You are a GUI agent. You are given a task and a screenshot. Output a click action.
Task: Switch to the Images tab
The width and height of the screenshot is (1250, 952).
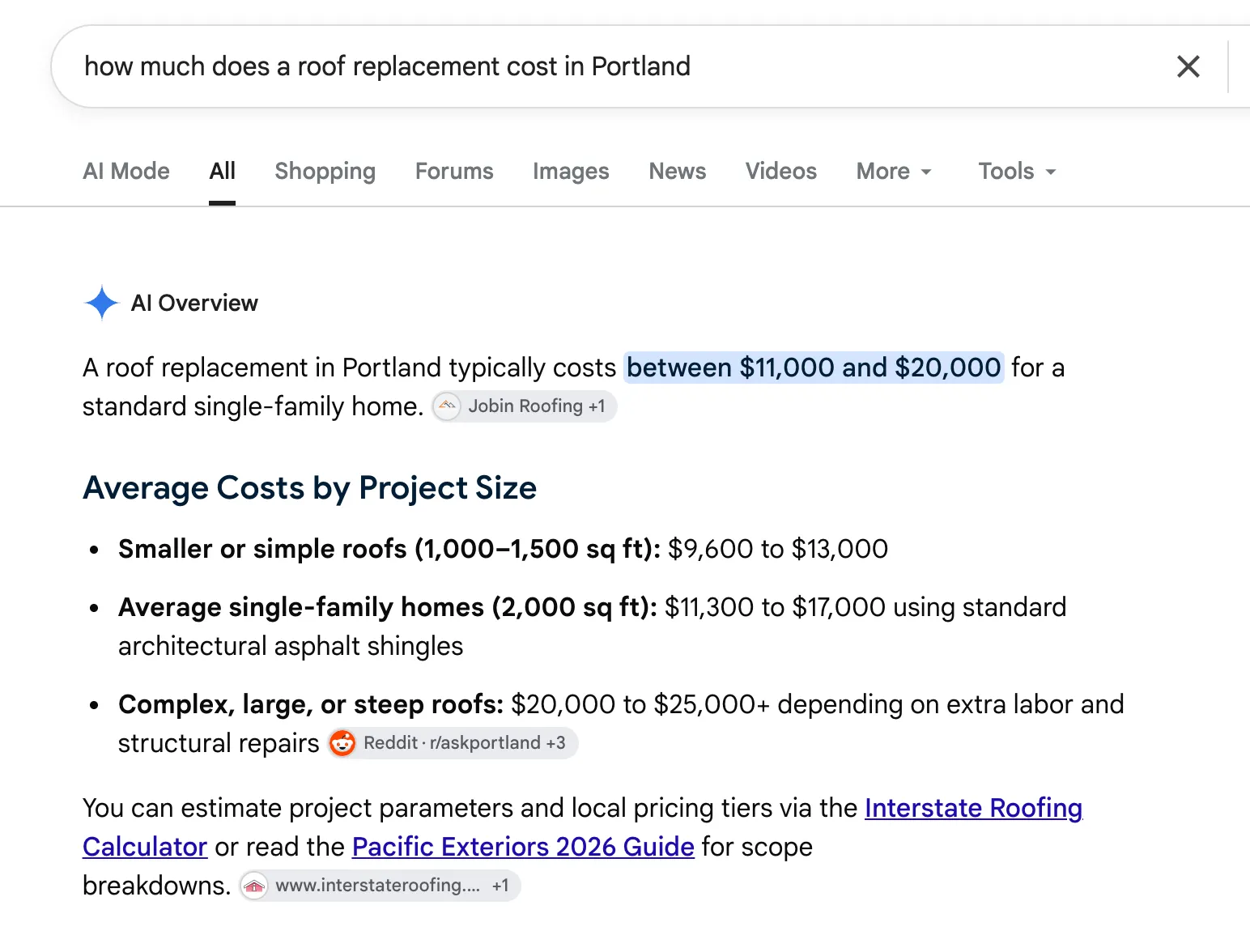click(571, 171)
